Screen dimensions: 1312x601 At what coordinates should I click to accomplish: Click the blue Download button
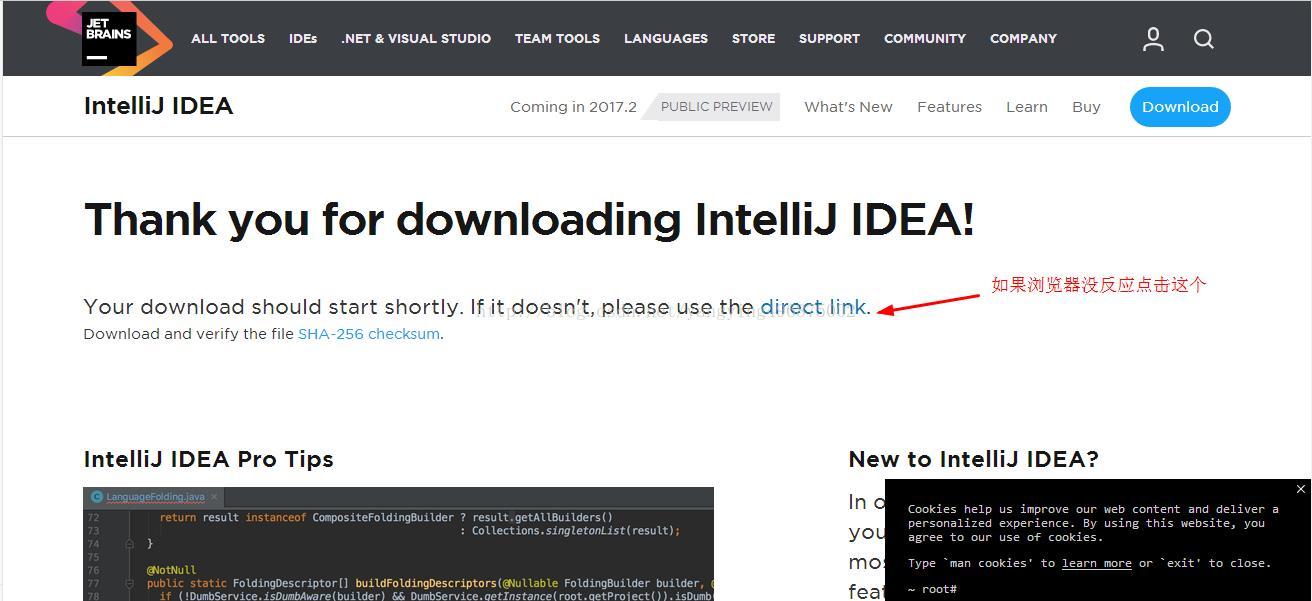(x=1180, y=107)
